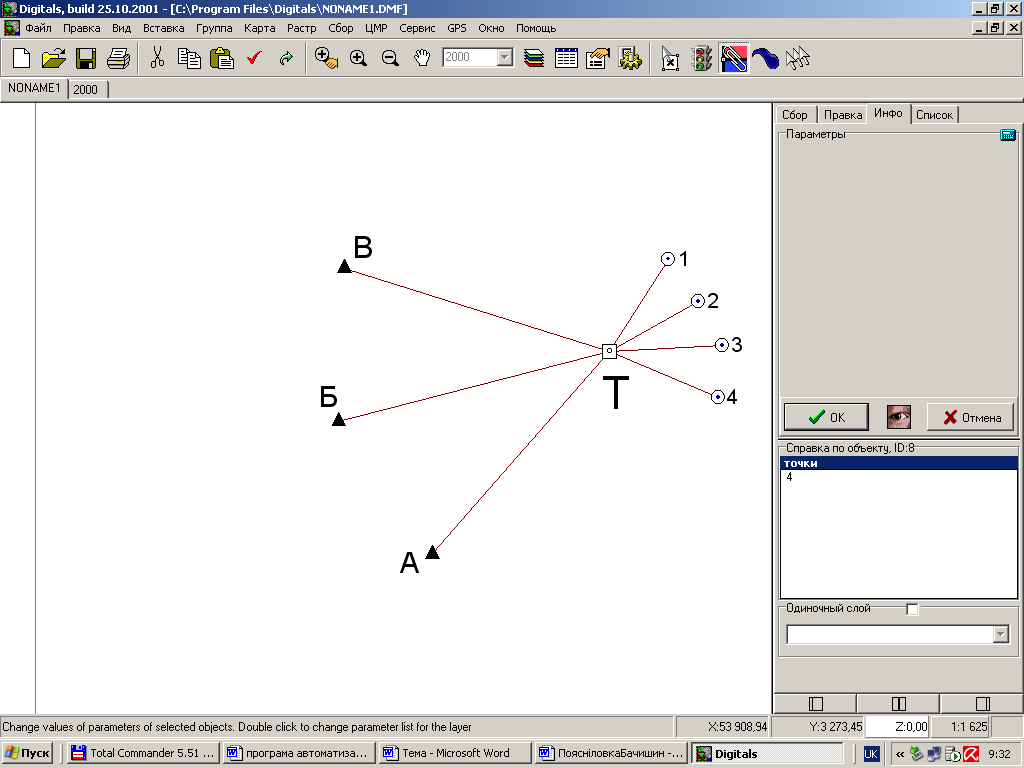Click the left panel layout button
This screenshot has width=1024, height=768.
click(x=815, y=703)
